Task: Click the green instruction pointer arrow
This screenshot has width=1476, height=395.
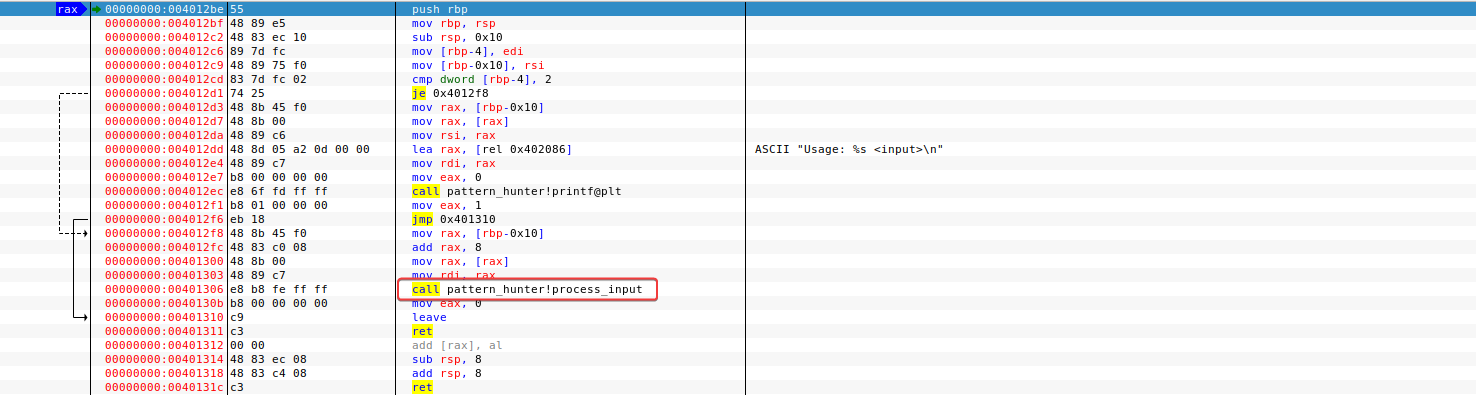Action: [x=97, y=9]
